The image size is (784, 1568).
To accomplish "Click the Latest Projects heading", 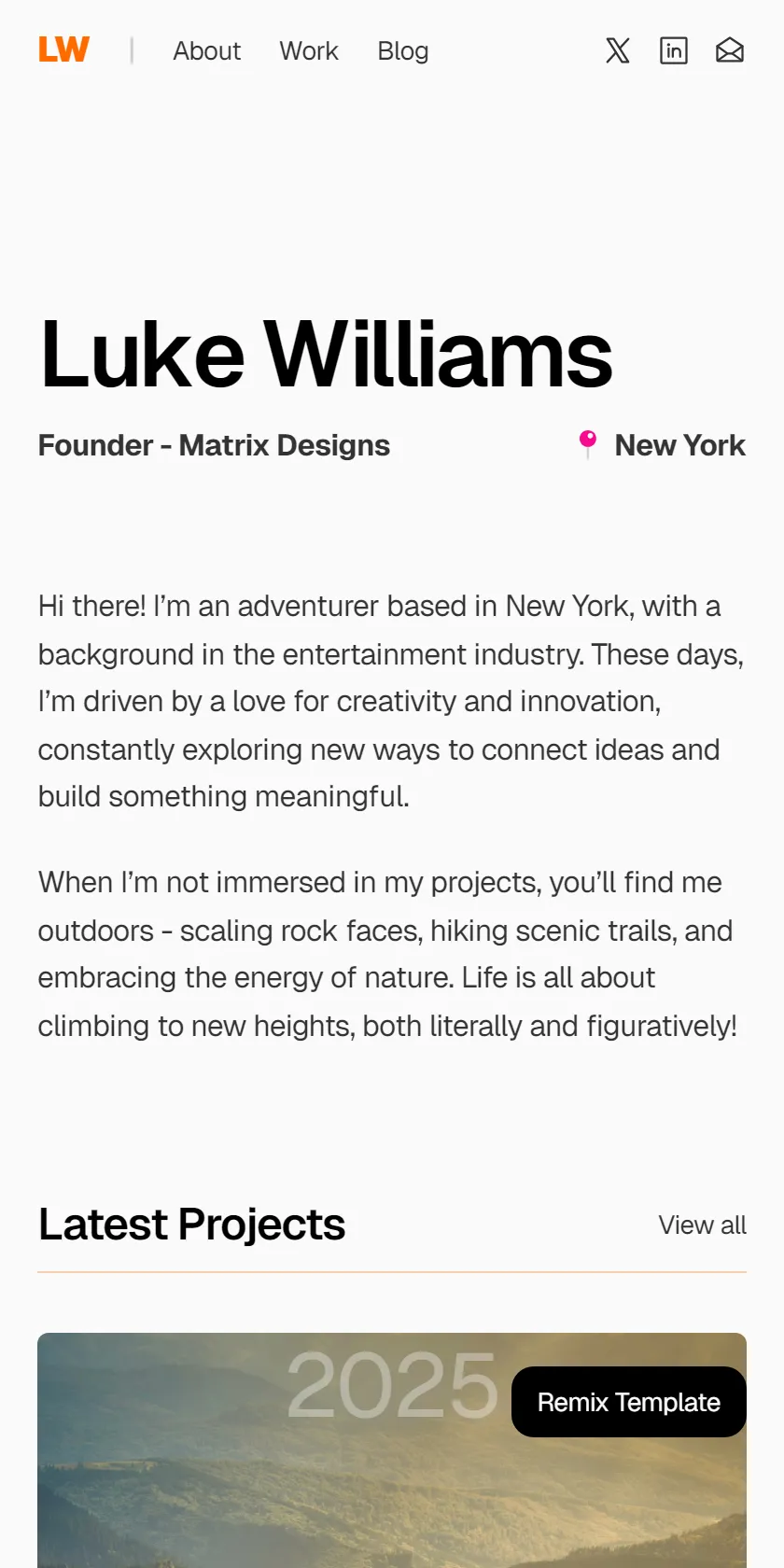I will (x=191, y=1225).
